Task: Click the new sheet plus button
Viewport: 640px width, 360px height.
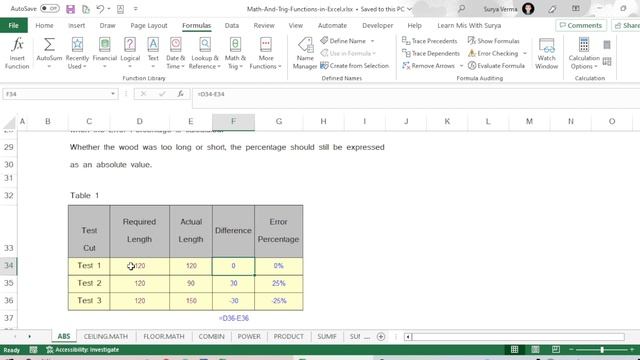Action: (x=381, y=337)
